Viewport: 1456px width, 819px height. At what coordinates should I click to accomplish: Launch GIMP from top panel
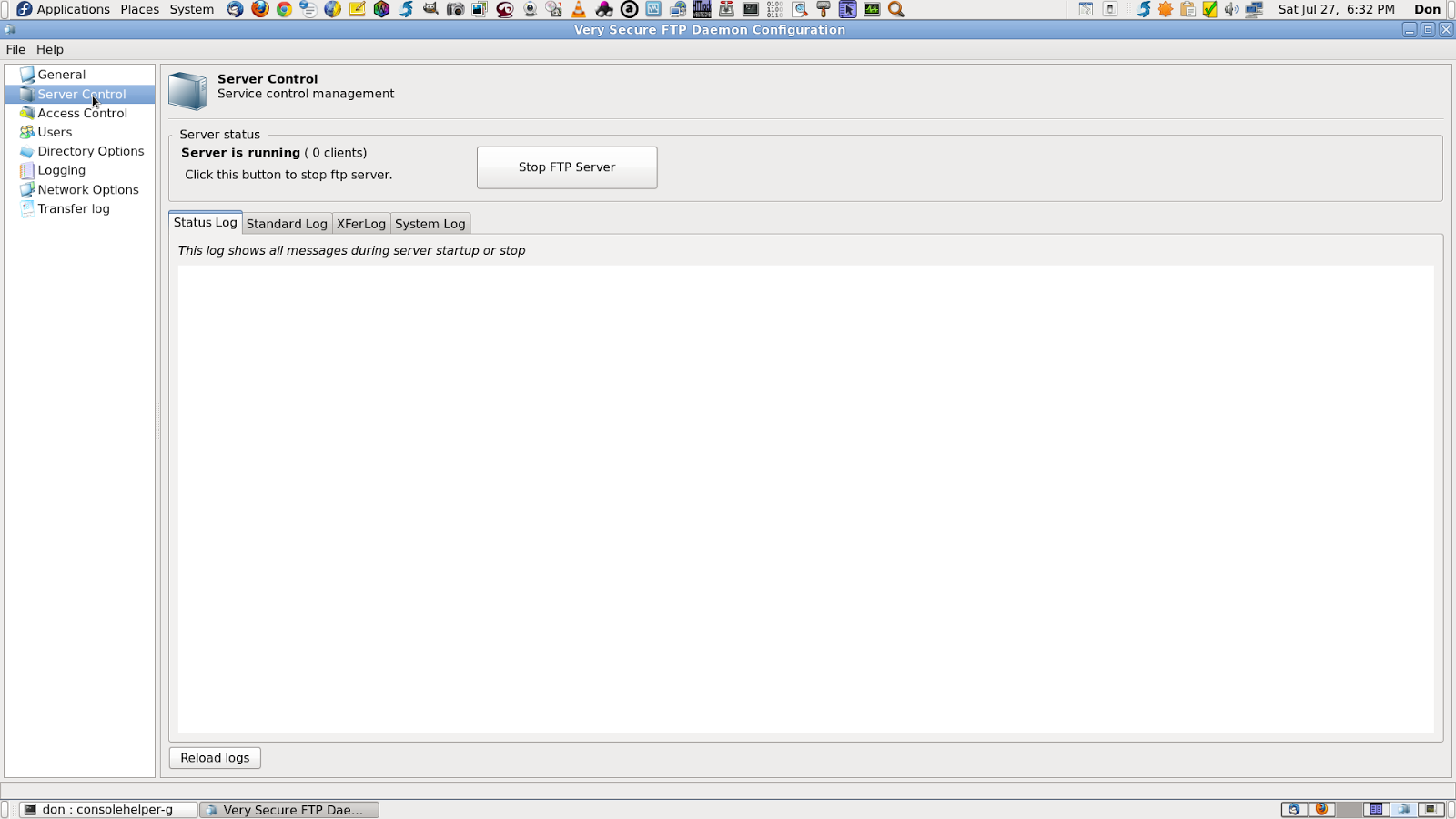coord(430,9)
